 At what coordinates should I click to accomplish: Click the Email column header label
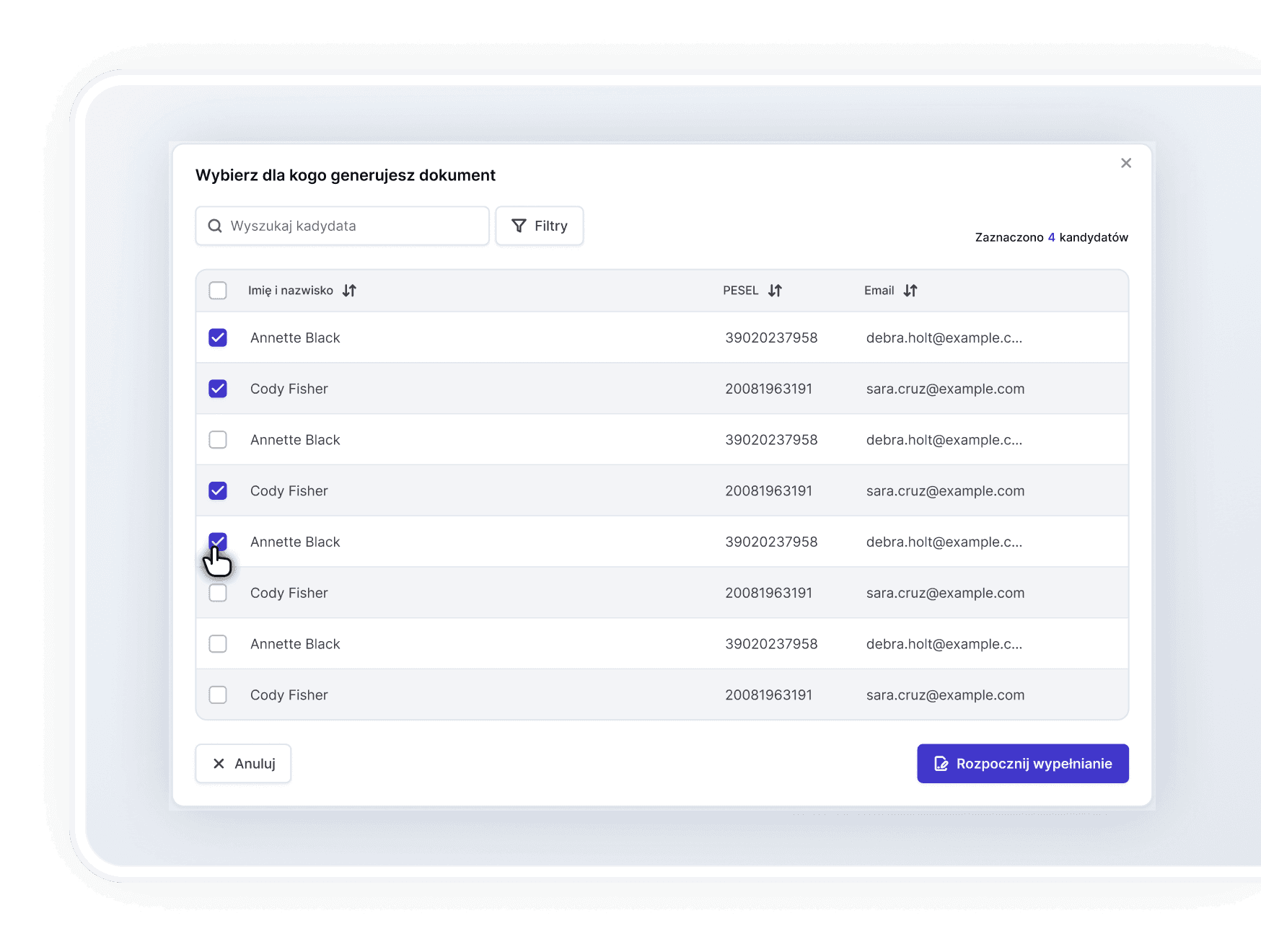(x=879, y=291)
